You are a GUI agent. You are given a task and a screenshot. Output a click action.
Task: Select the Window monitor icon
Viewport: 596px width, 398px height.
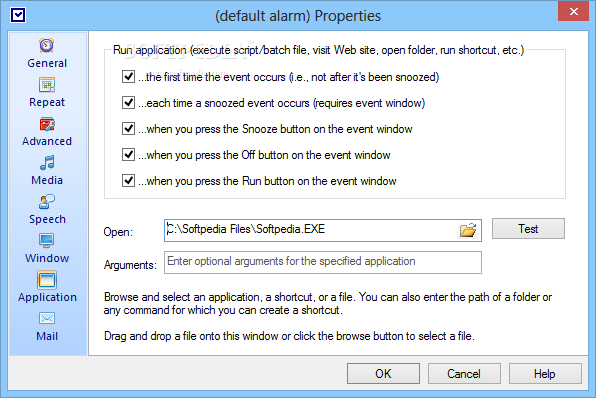click(x=47, y=241)
